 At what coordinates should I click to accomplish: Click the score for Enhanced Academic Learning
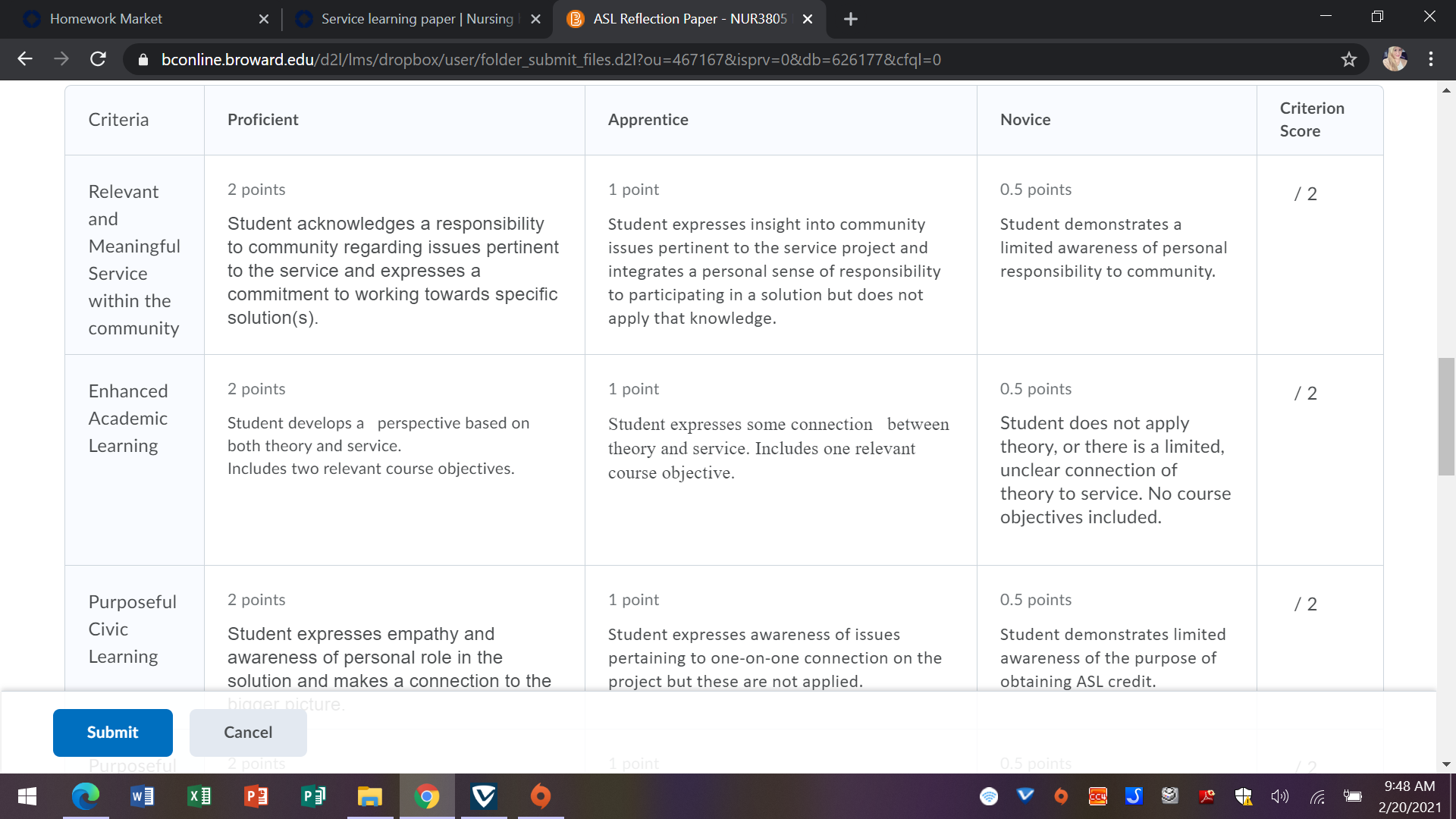click(1305, 394)
